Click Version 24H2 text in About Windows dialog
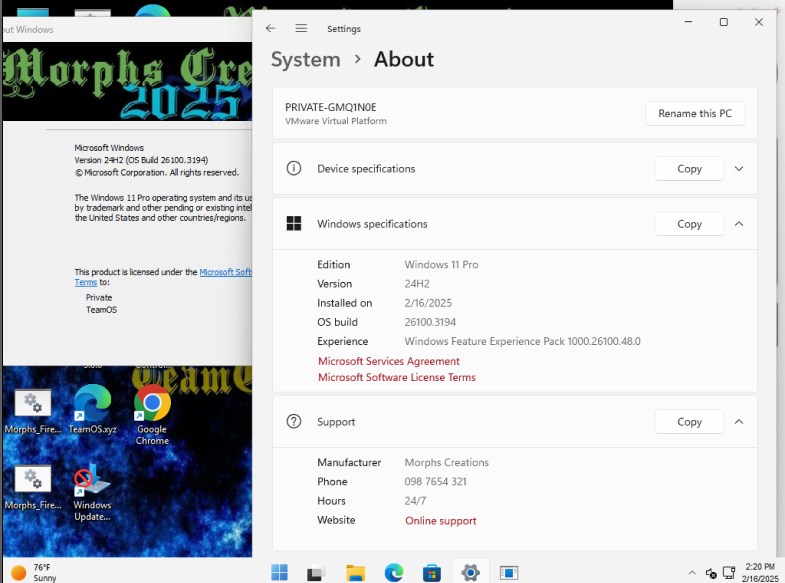 tap(141, 160)
